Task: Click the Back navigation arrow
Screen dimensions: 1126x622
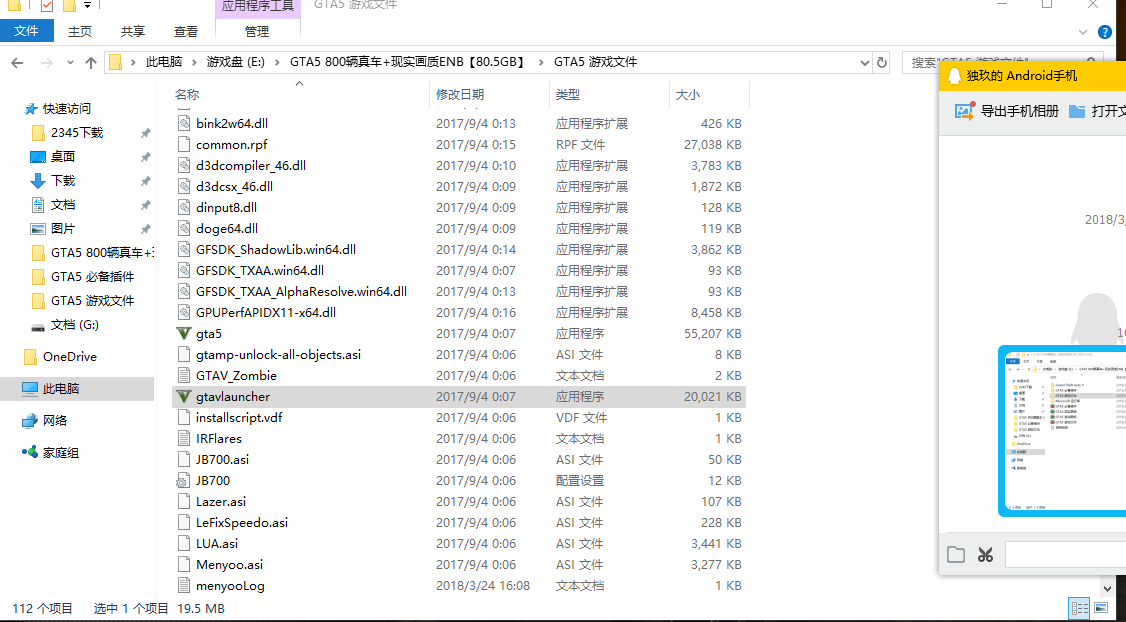Action: pos(17,62)
